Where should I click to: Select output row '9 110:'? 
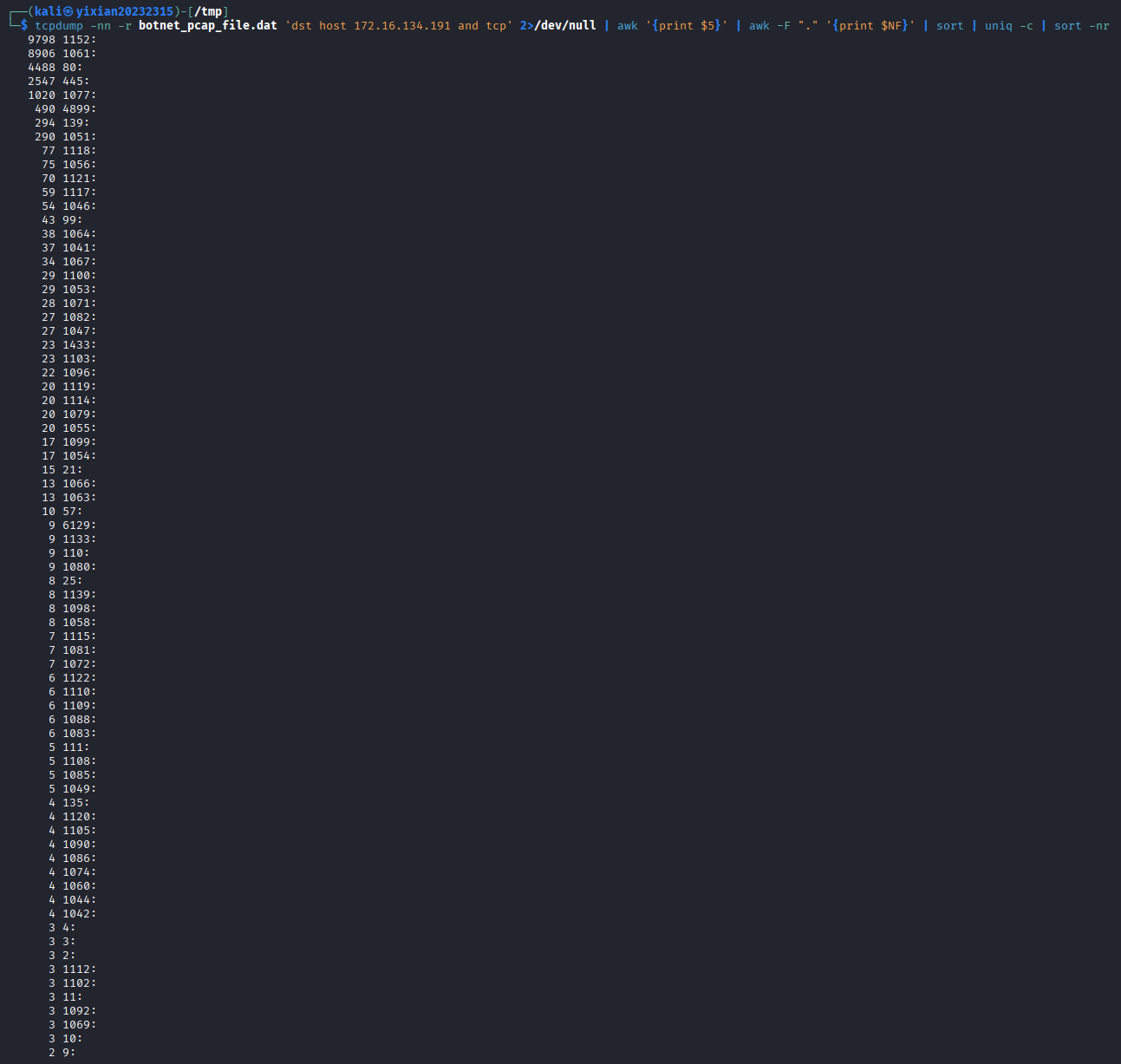[x=69, y=553]
